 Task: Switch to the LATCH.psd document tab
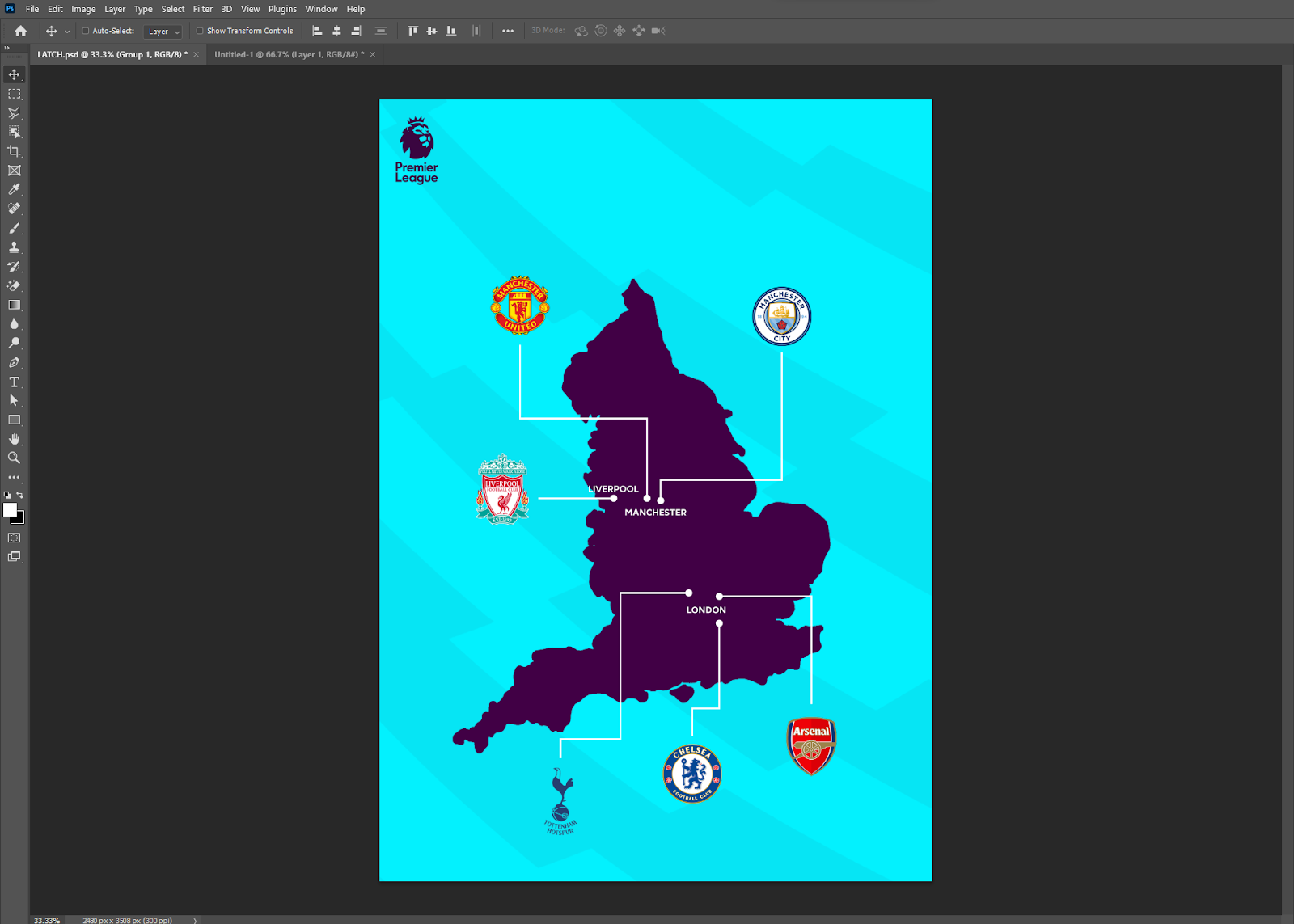[x=112, y=55]
